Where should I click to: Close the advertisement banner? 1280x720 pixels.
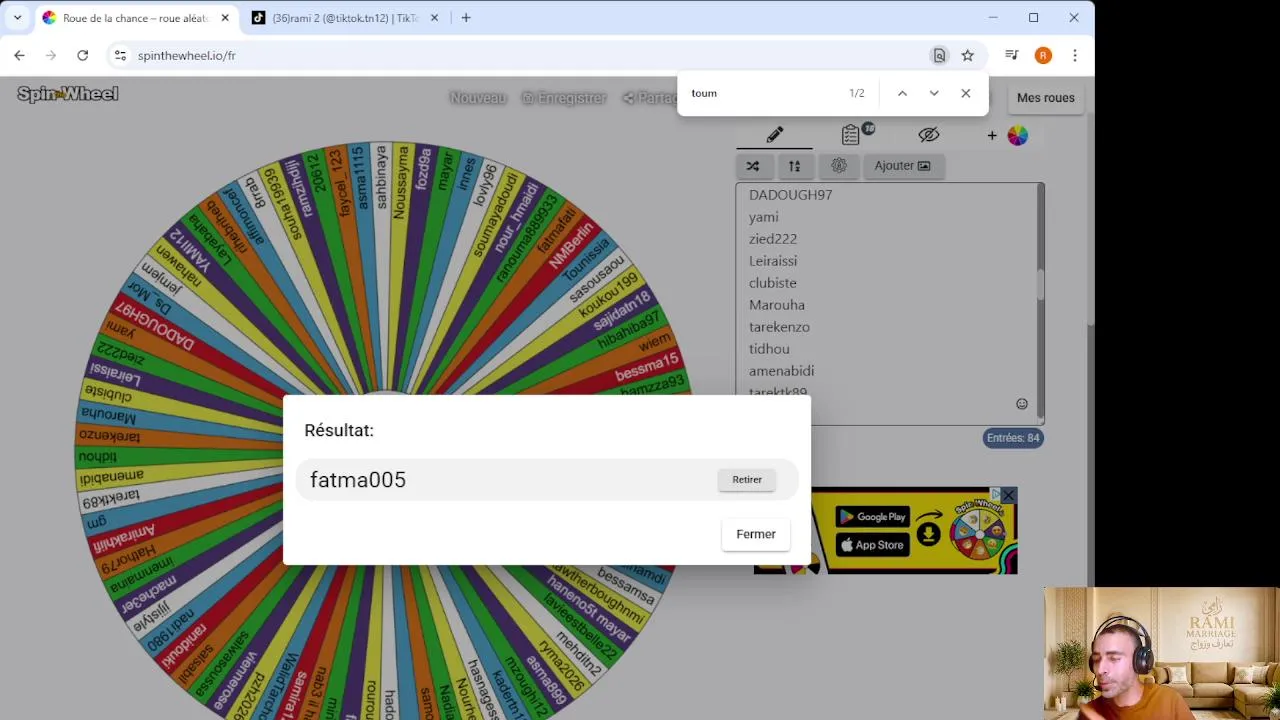click(1009, 495)
